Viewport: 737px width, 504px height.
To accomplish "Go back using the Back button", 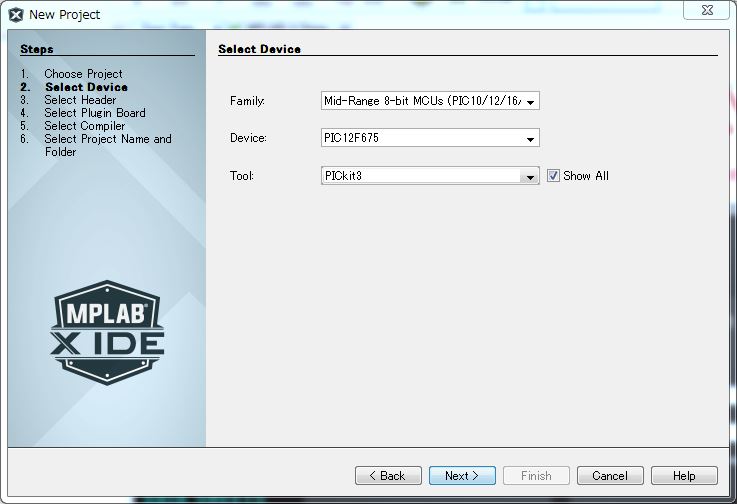I will pos(388,476).
